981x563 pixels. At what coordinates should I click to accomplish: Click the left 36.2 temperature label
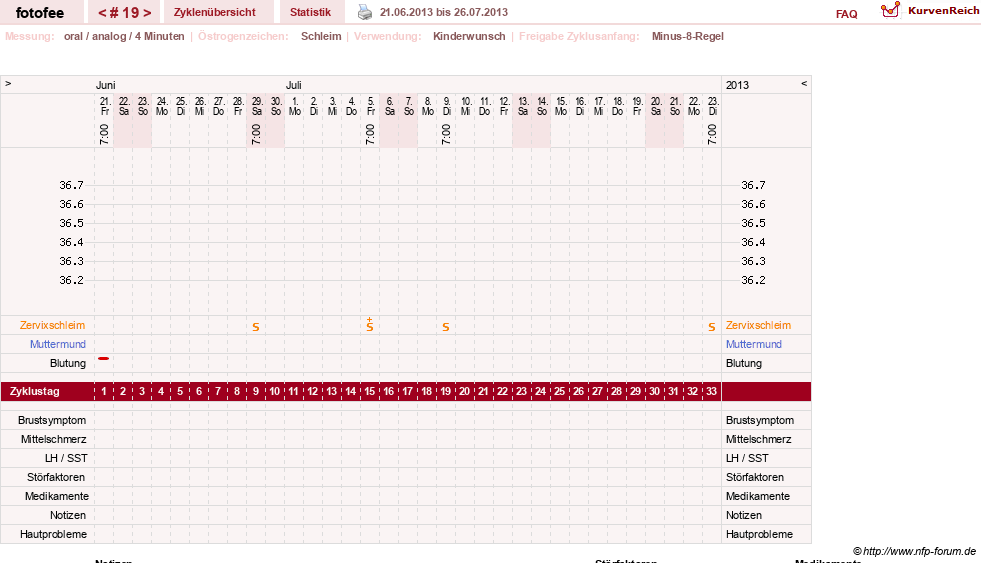pyautogui.click(x=71, y=280)
